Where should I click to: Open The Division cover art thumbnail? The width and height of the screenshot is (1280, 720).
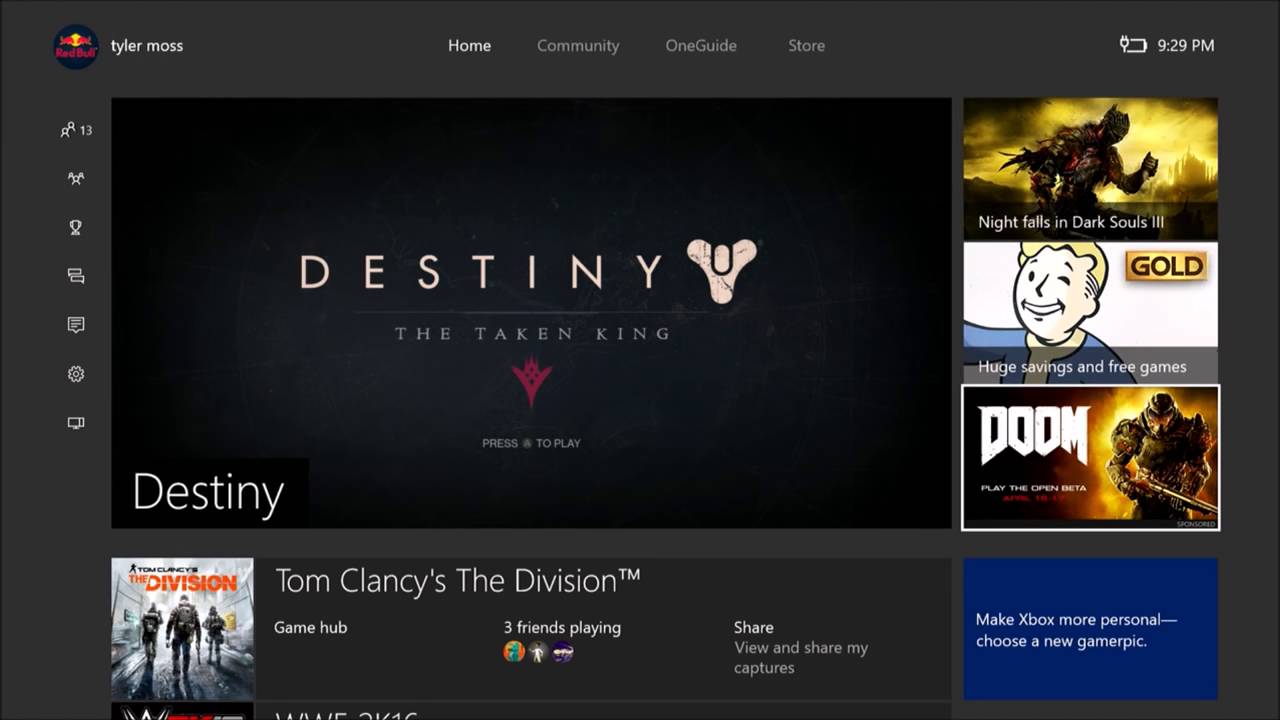(x=182, y=628)
